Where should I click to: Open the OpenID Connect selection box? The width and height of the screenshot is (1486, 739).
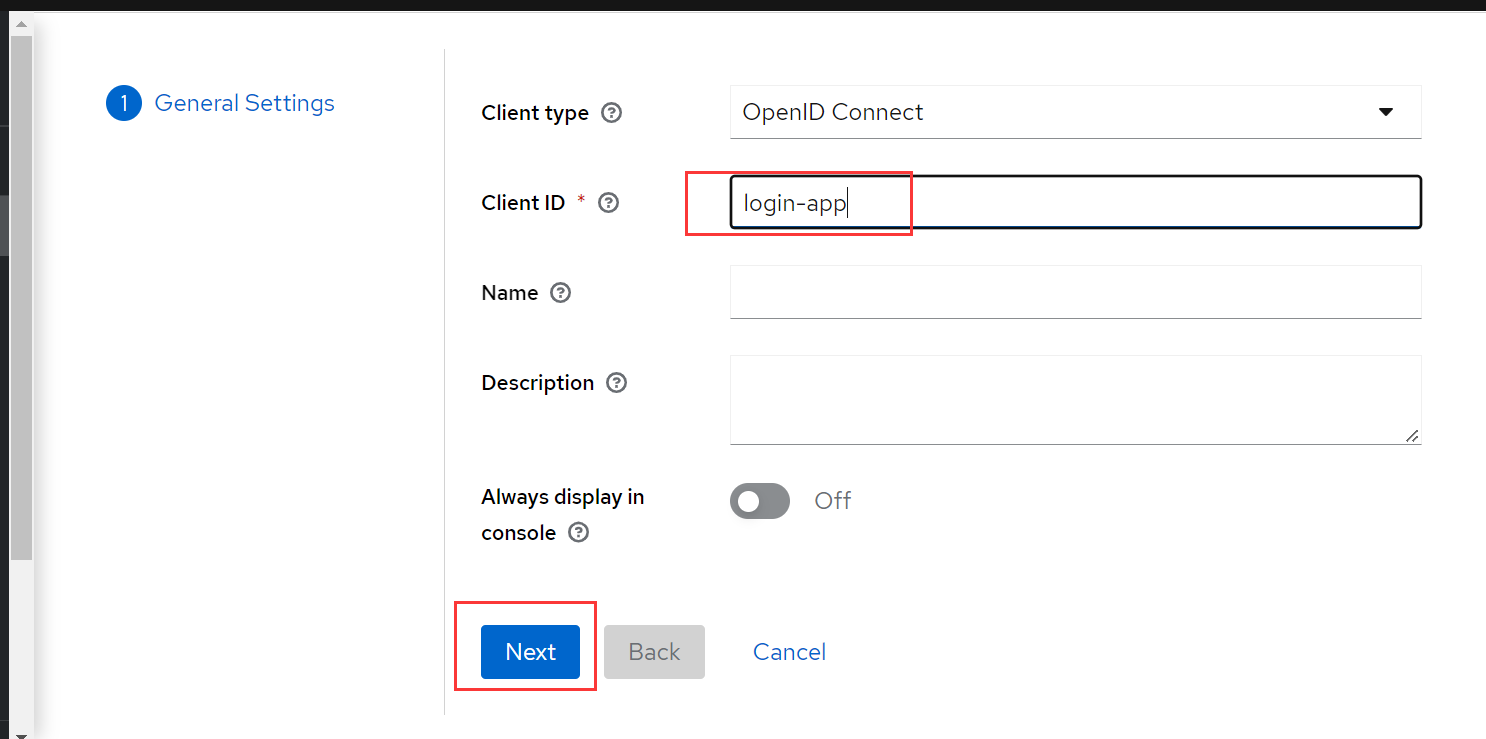click(1076, 112)
